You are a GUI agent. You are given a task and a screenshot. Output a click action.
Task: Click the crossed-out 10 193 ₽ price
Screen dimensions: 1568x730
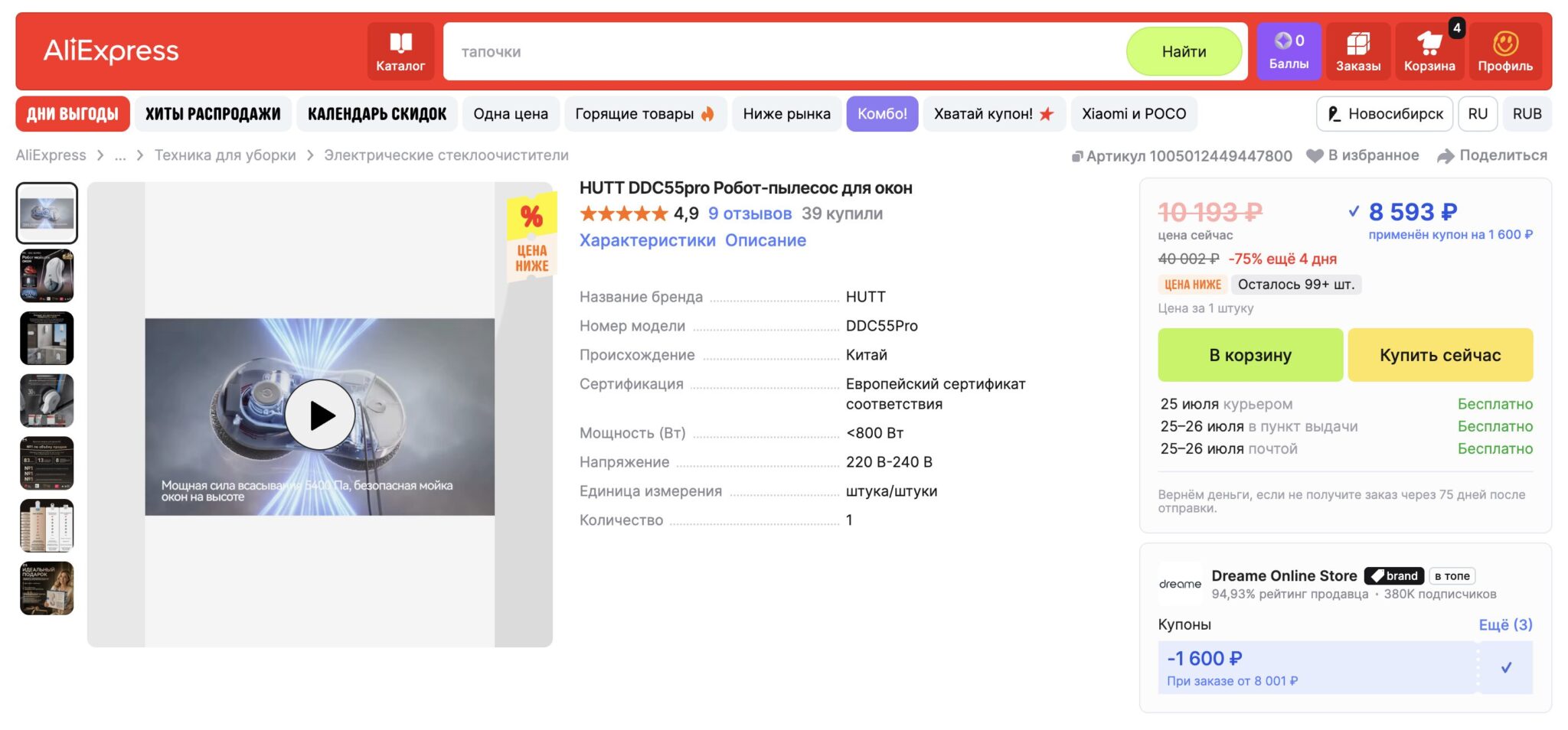(1210, 211)
